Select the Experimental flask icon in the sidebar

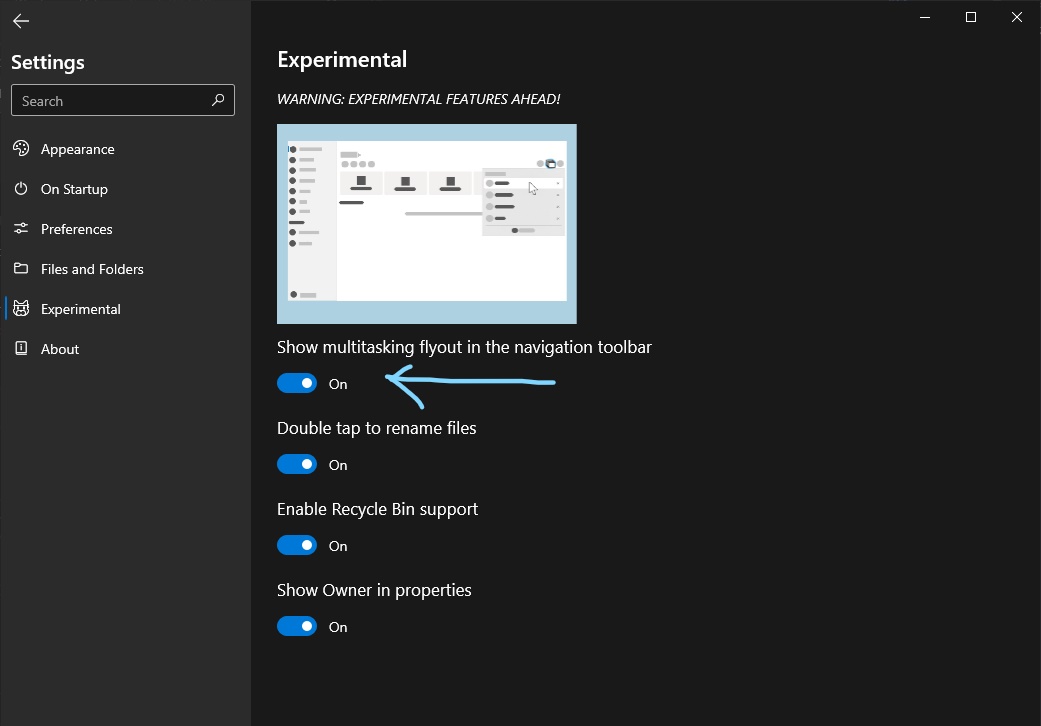pos(22,308)
